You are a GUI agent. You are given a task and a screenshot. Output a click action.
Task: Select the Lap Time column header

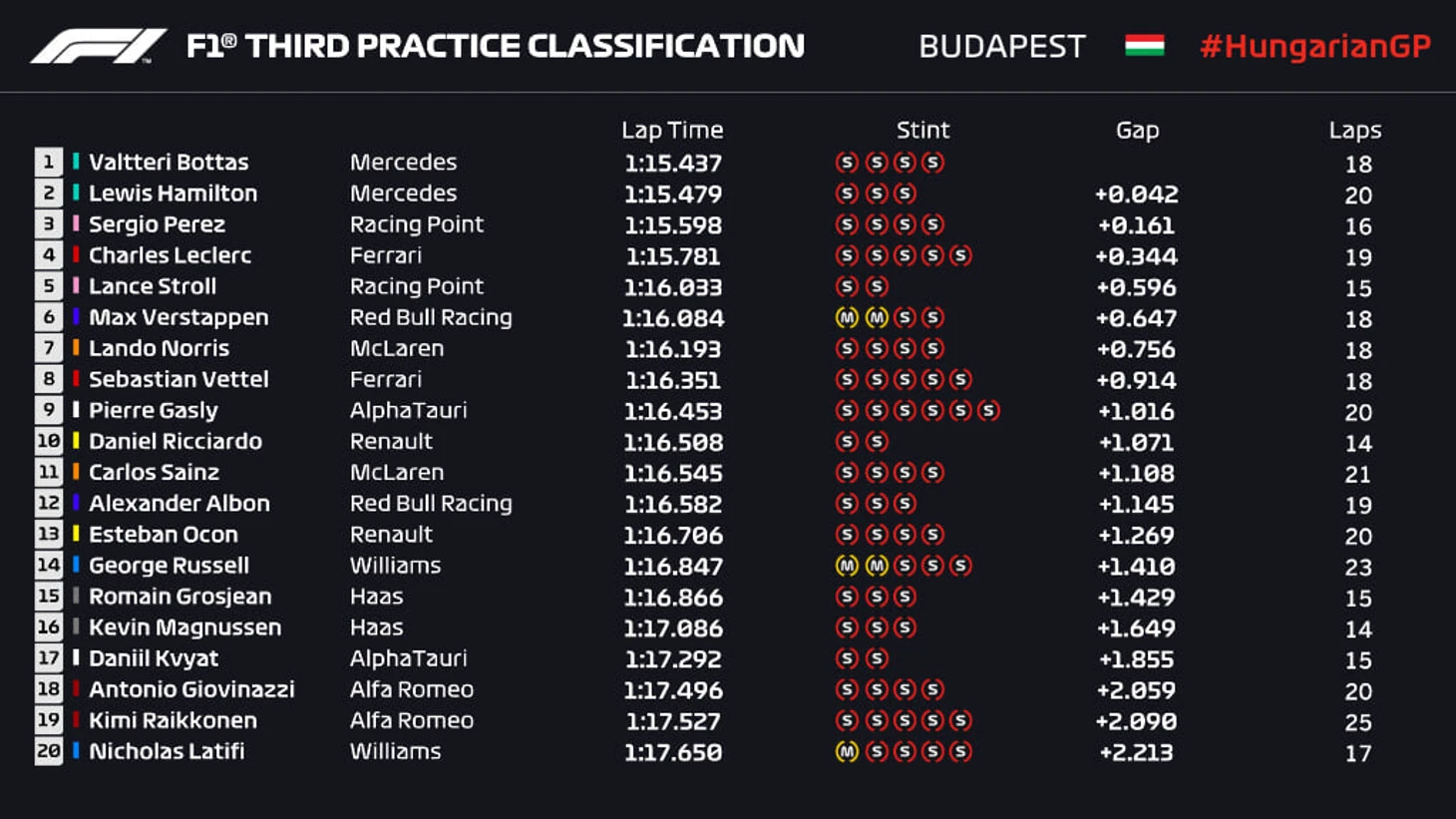point(672,130)
